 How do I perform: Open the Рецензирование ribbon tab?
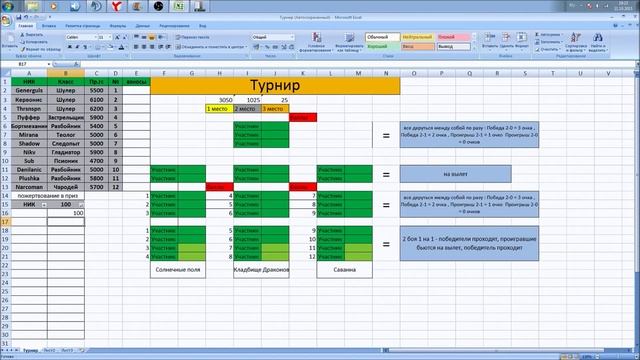pos(174,26)
